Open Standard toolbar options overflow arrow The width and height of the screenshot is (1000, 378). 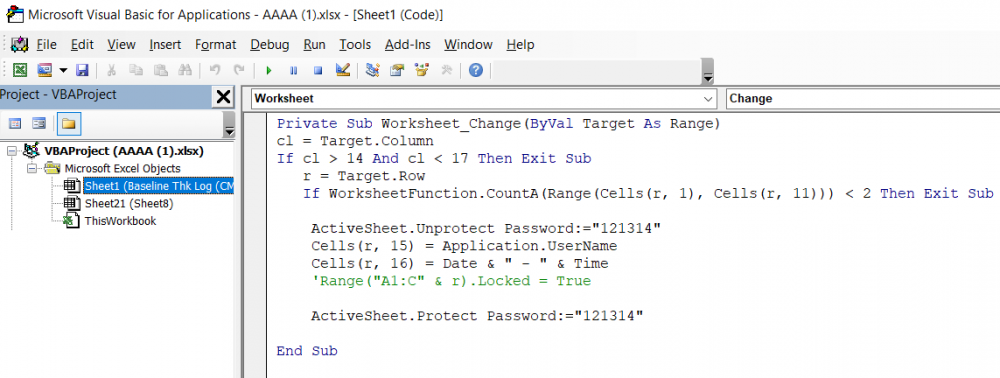tap(707, 71)
